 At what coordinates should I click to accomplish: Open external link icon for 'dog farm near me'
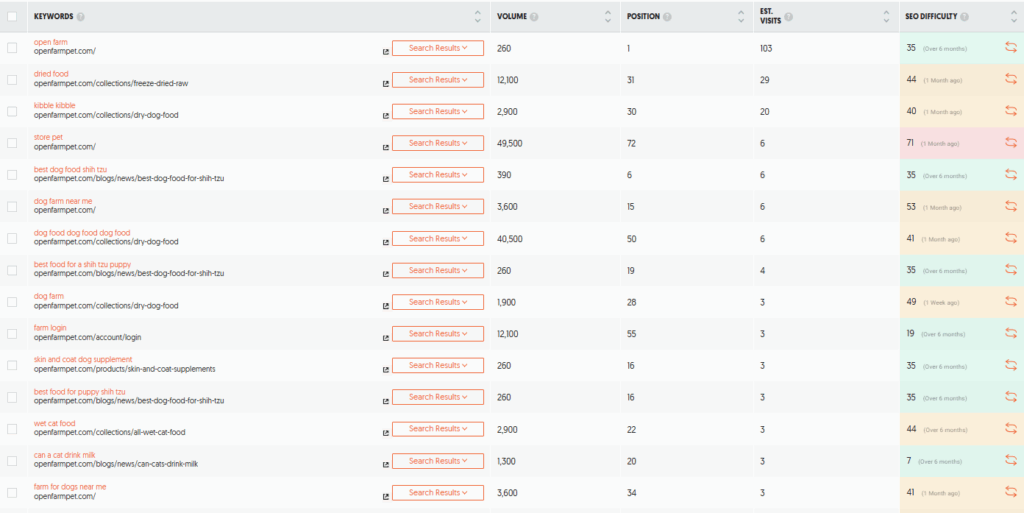coord(385,211)
